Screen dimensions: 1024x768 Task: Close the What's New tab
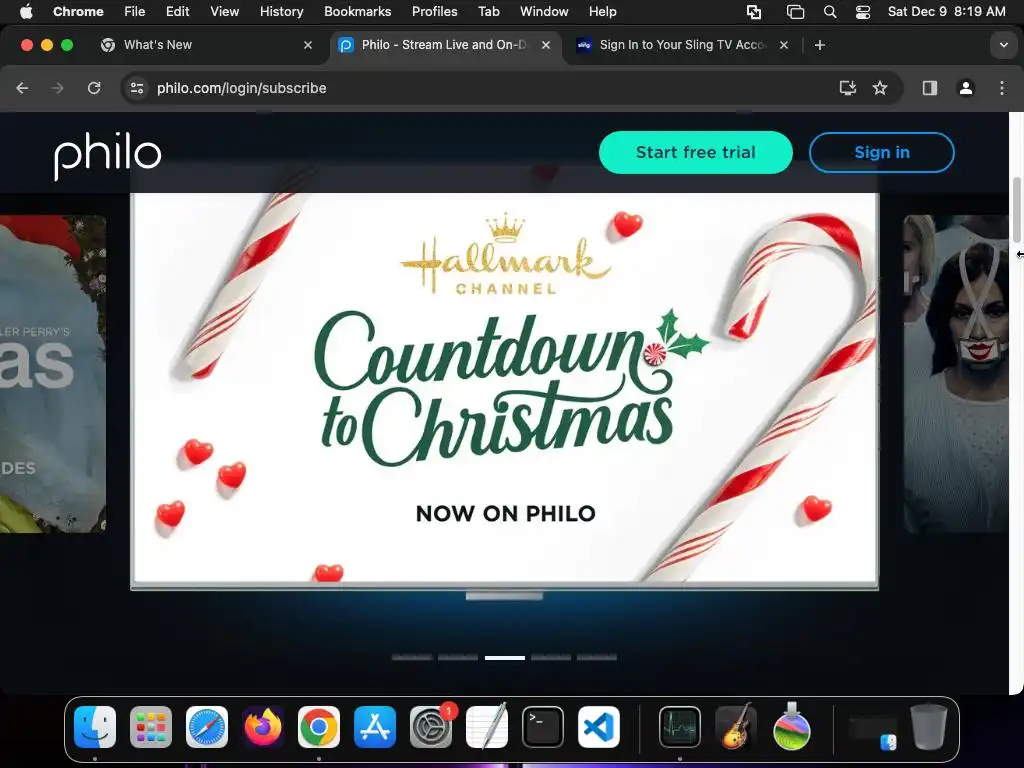[308, 45]
